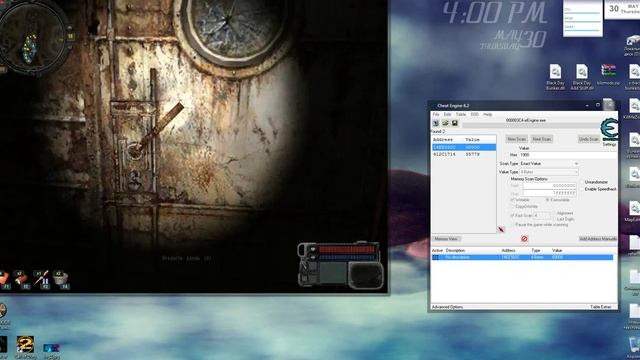Screen dimensions: 640x360
Task: Click the Undo Scan button
Action: (x=589, y=139)
